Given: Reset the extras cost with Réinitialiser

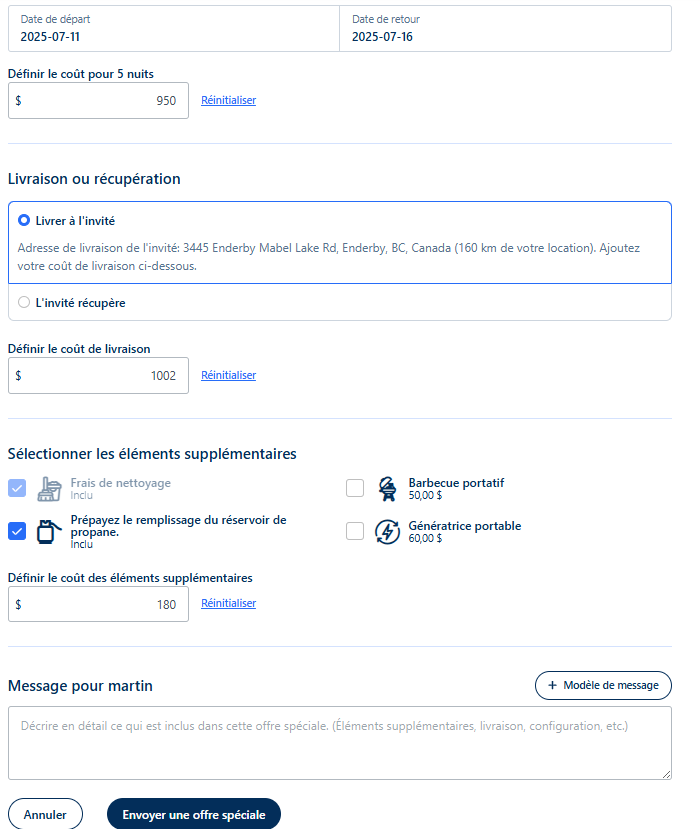Looking at the screenshot, I should pos(228,603).
